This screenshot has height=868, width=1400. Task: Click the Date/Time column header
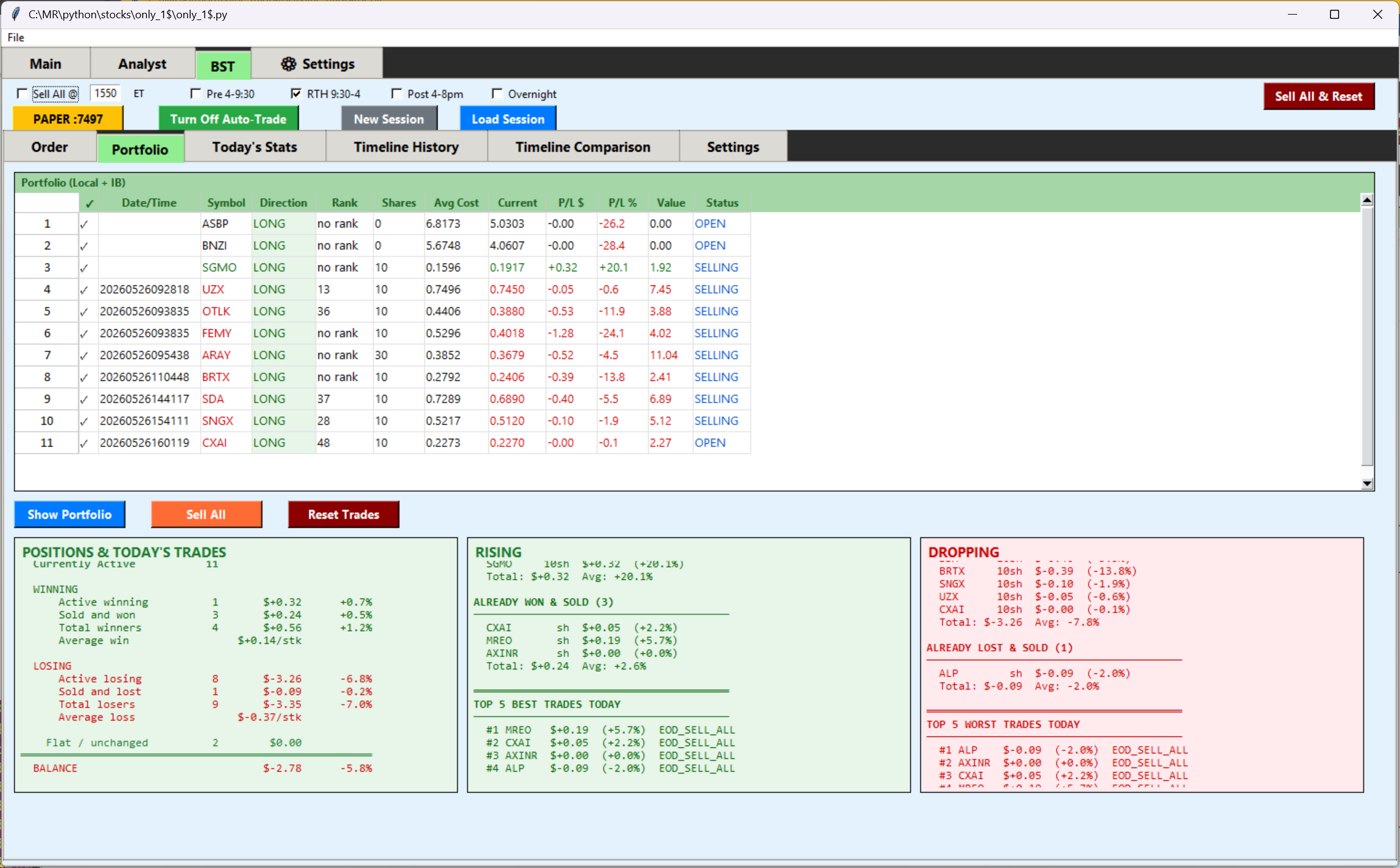tap(149, 203)
